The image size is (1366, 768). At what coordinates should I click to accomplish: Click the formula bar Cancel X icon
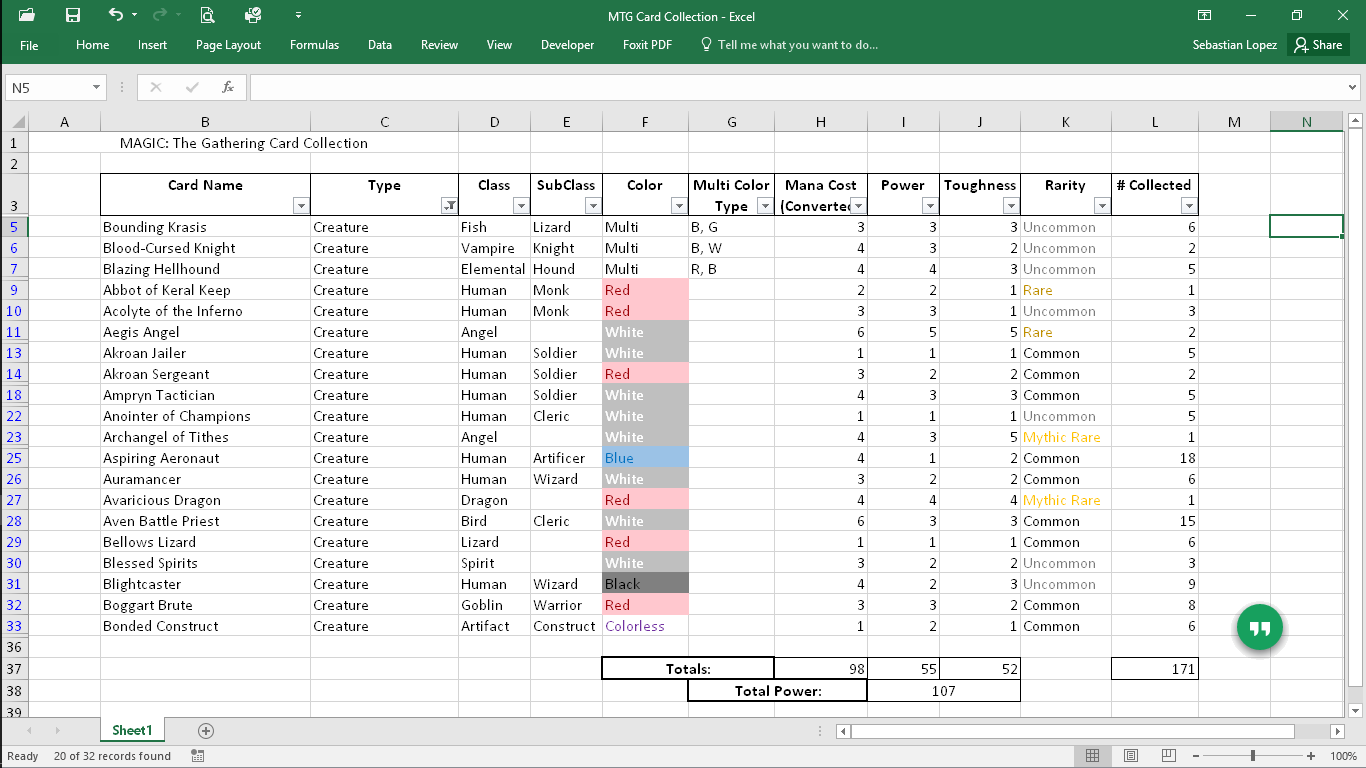coord(156,87)
